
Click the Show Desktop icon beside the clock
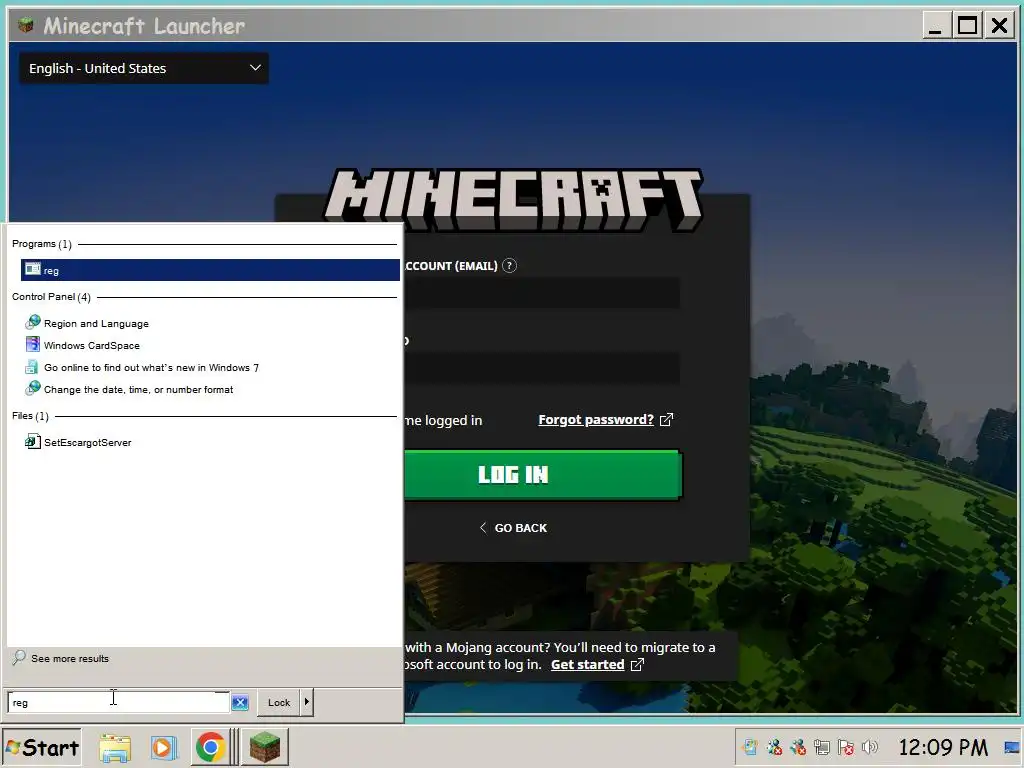pos(1014,748)
